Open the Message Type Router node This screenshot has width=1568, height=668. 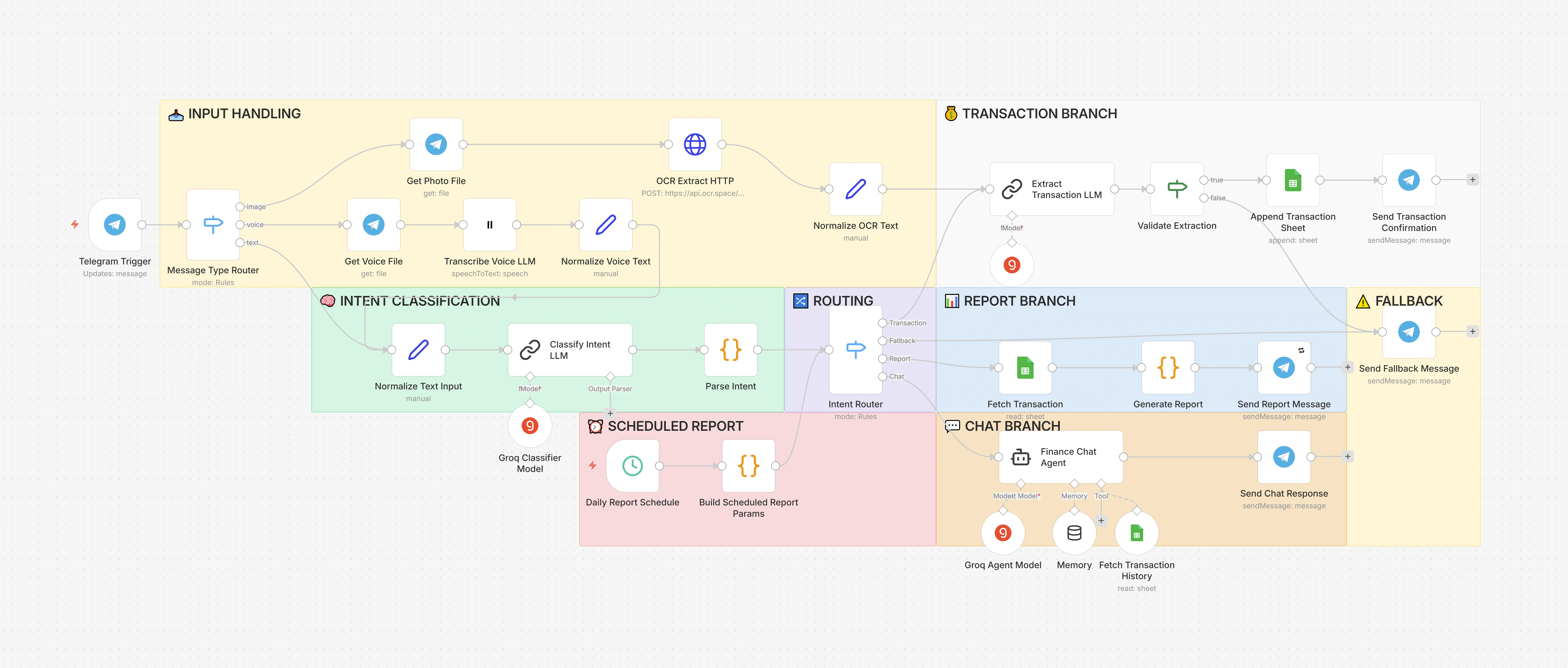213,225
